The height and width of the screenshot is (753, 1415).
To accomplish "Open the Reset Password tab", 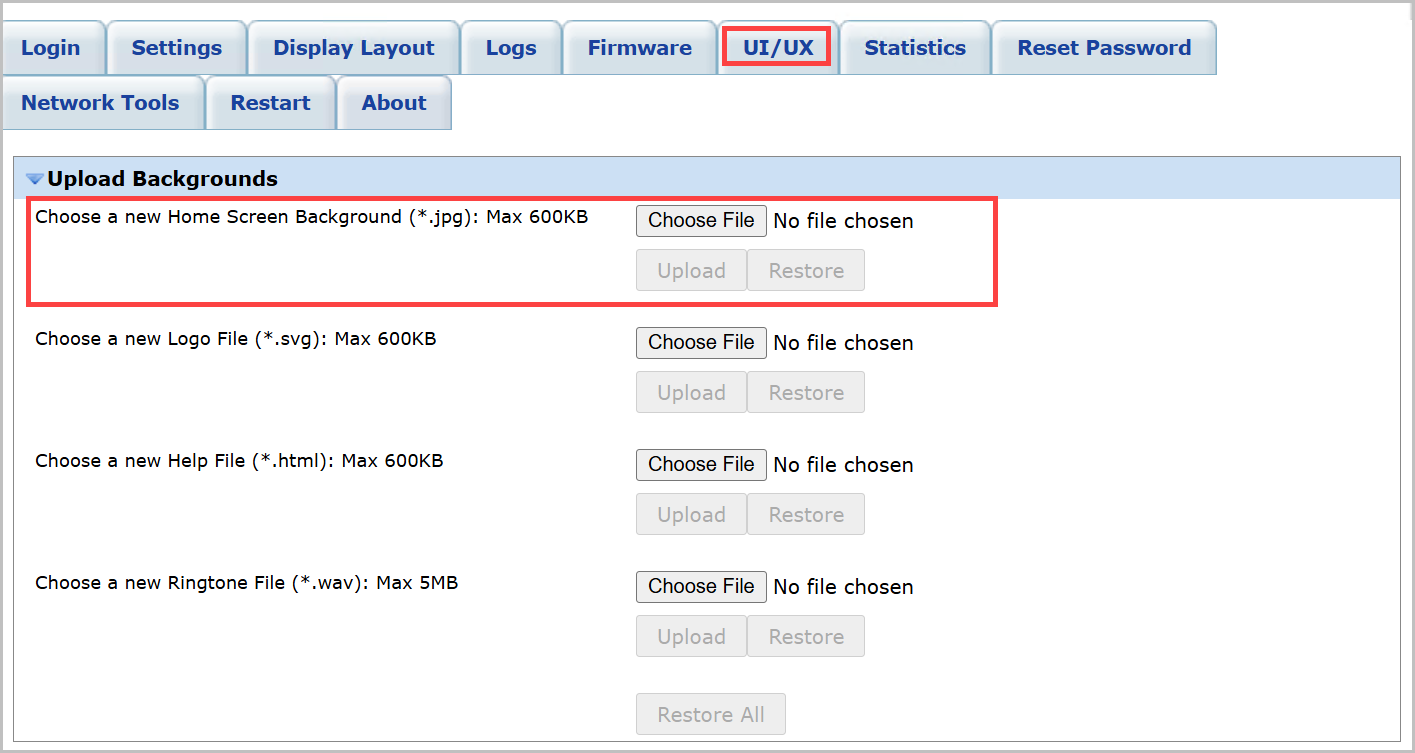I will pos(1104,48).
